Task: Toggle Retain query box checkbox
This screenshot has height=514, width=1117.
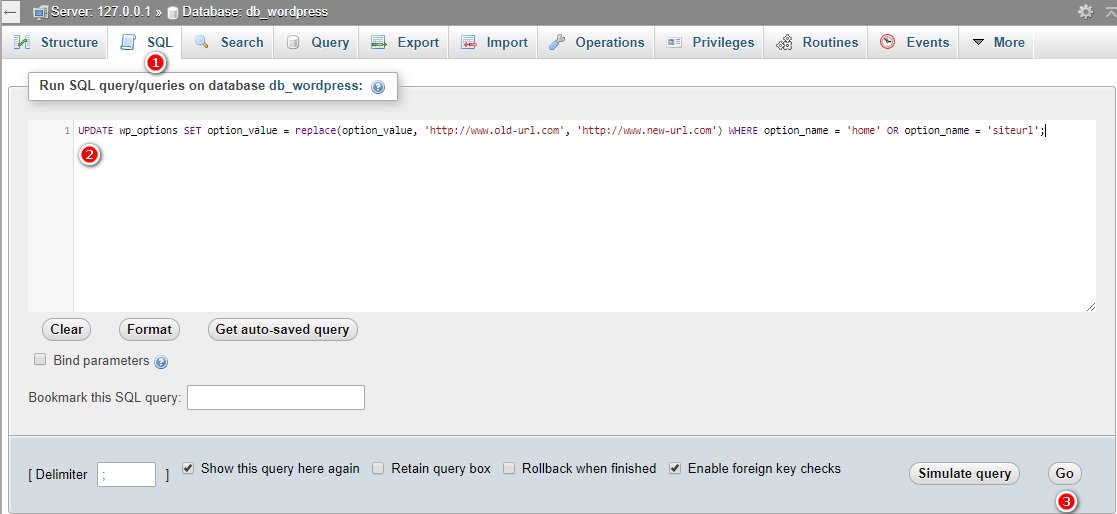Action: (378, 468)
